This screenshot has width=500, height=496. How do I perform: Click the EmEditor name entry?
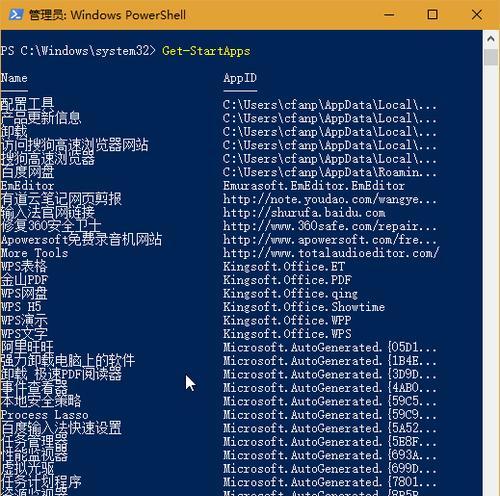coord(27,186)
